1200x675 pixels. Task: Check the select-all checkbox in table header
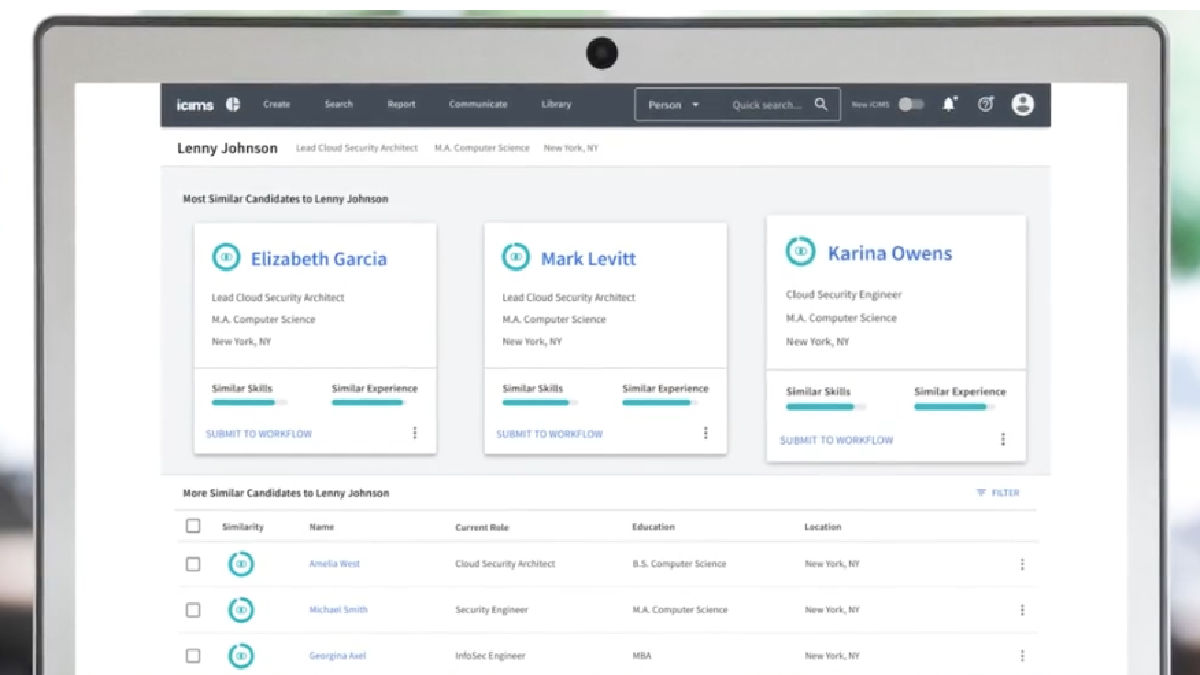[x=193, y=526]
